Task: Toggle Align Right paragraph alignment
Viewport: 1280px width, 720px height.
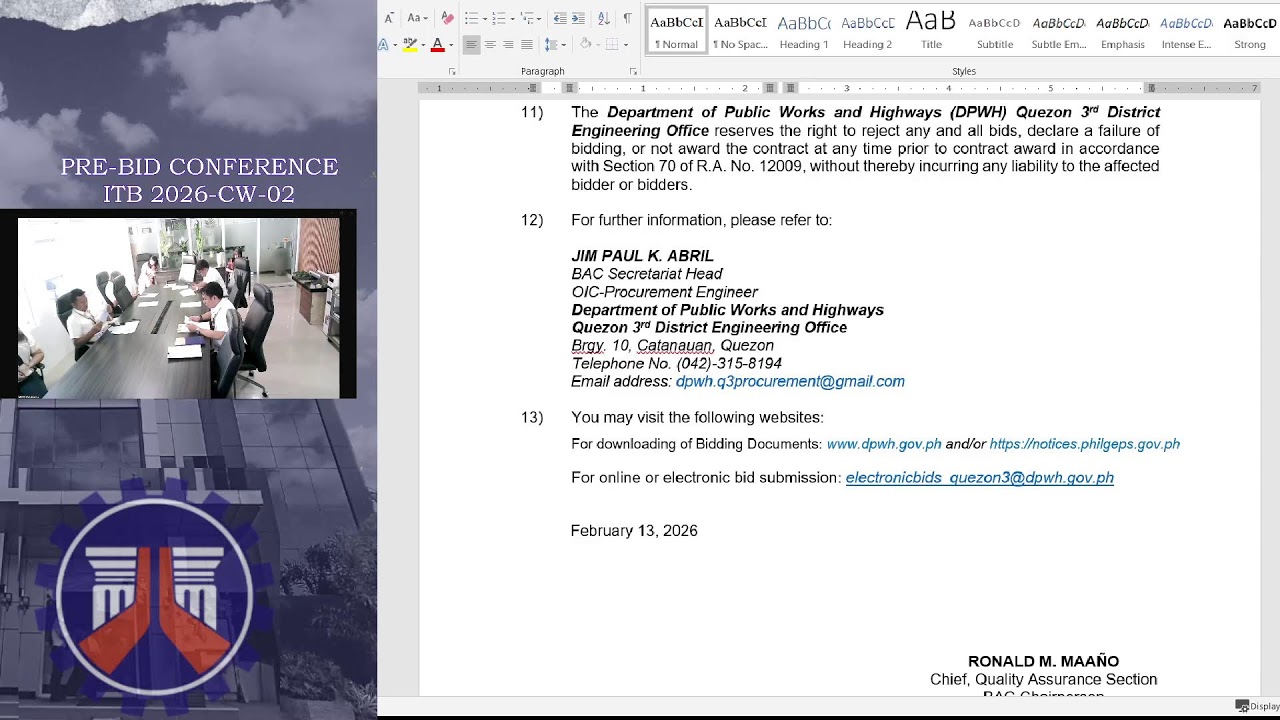Action: pyautogui.click(x=508, y=44)
